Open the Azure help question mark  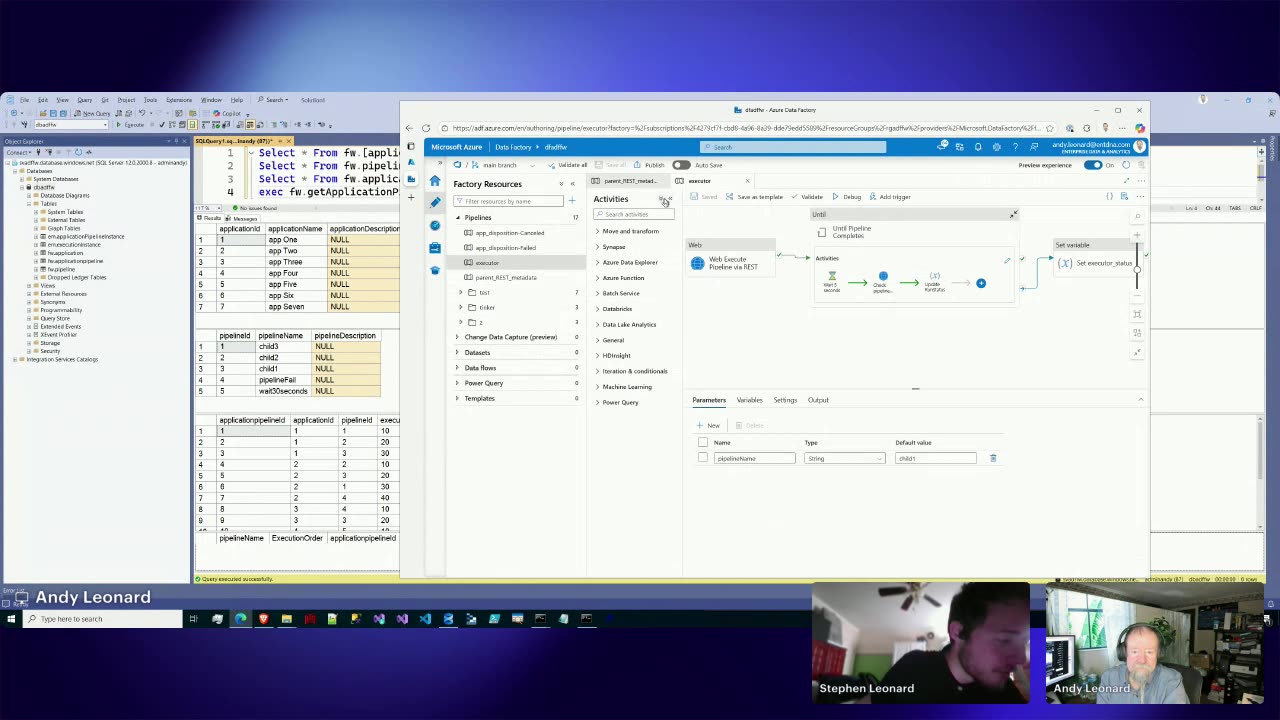pos(1015,147)
